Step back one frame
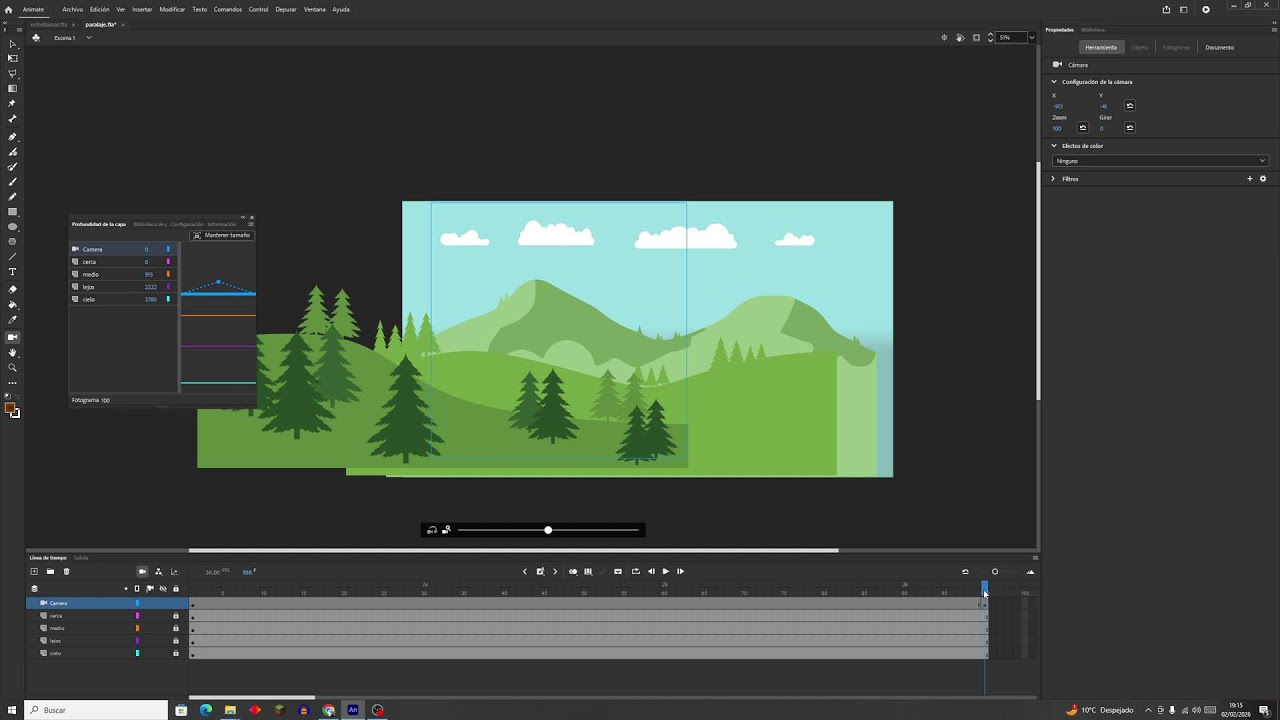This screenshot has width=1280, height=720. coord(651,571)
